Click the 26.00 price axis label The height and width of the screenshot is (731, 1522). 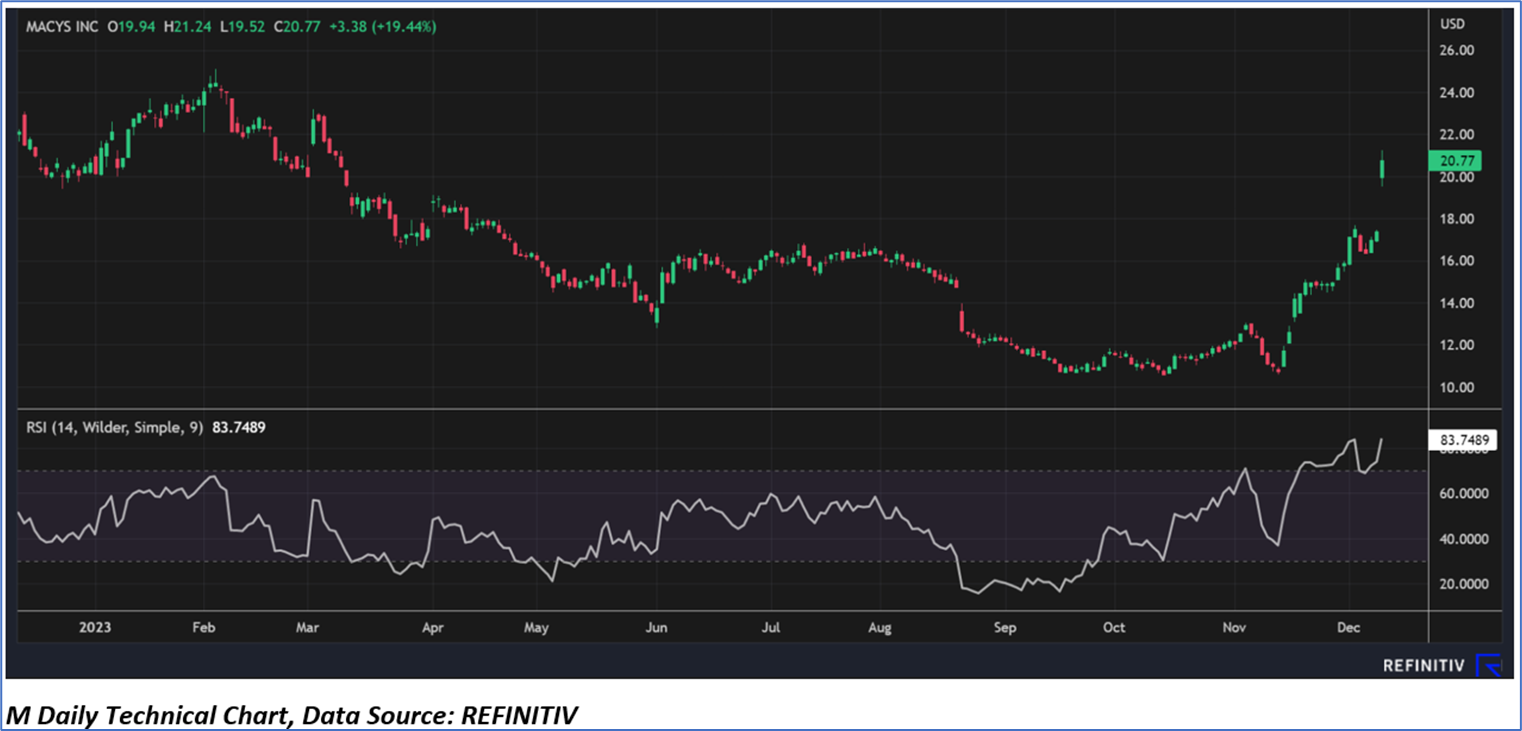tap(1456, 51)
